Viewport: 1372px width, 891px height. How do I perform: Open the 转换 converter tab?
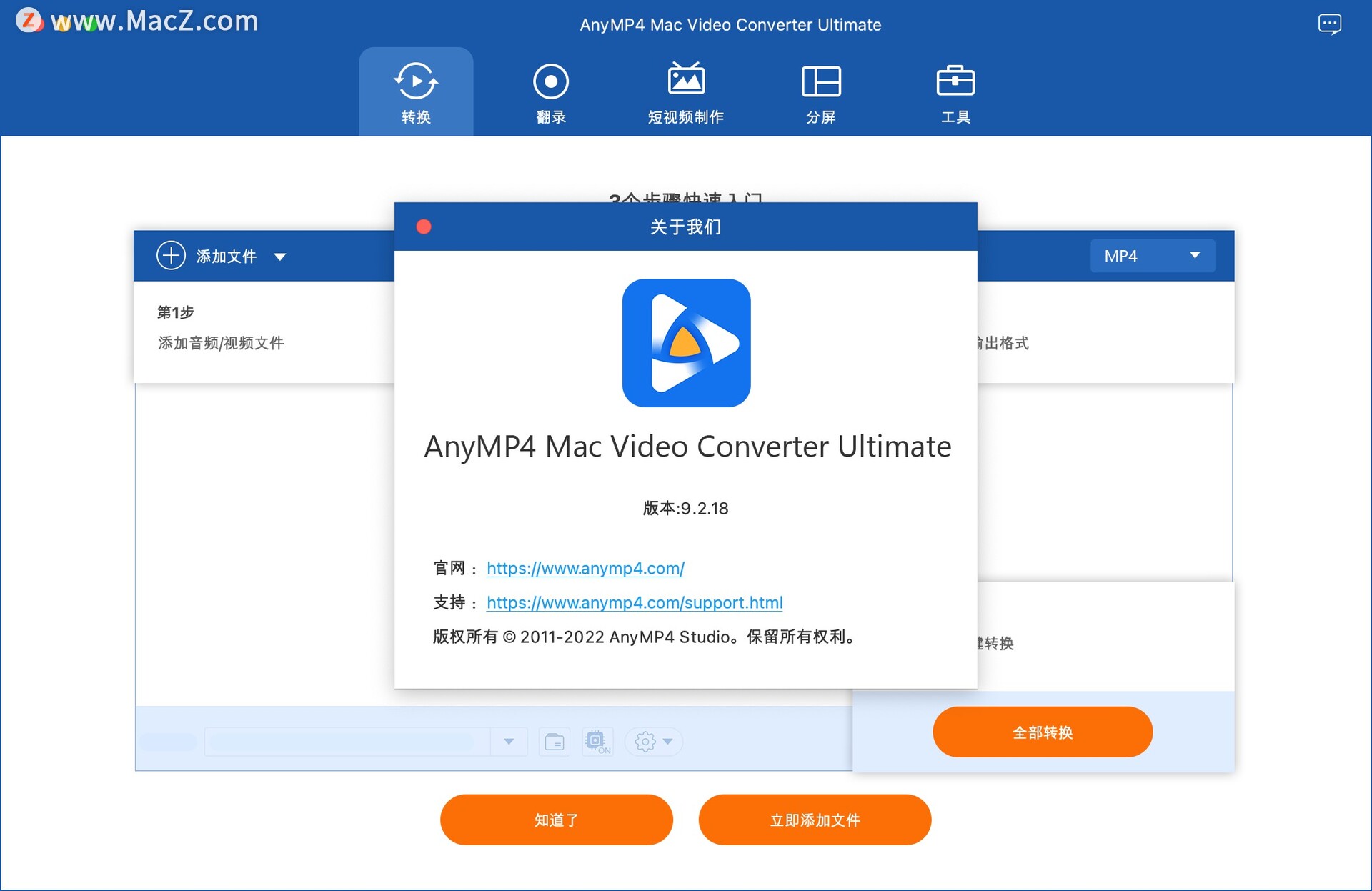point(416,92)
